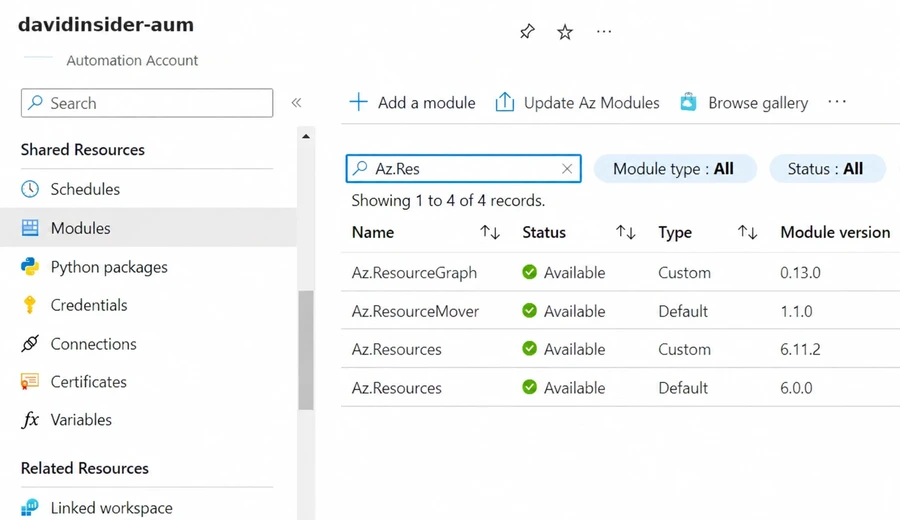Click the Certificates icon

(30, 382)
